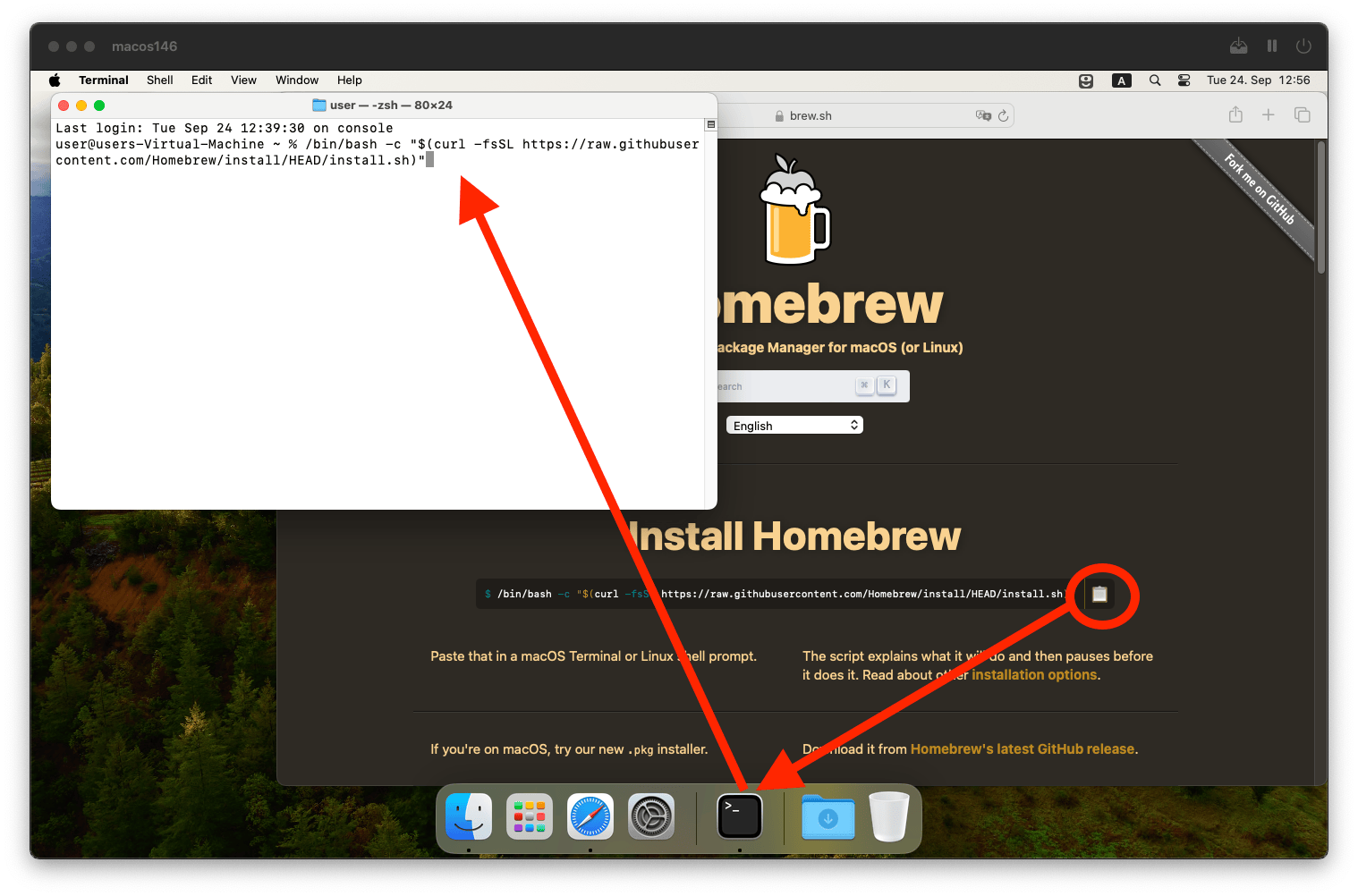Click the Safari share icon
The height and width of the screenshot is (896, 1358).
pos(1235,115)
